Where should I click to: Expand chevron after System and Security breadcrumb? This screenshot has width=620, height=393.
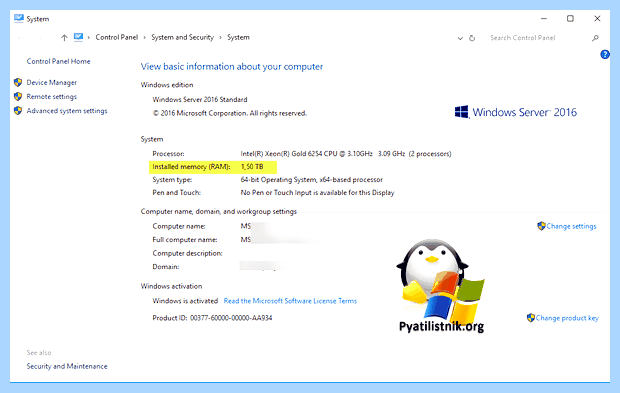pyautogui.click(x=221, y=38)
